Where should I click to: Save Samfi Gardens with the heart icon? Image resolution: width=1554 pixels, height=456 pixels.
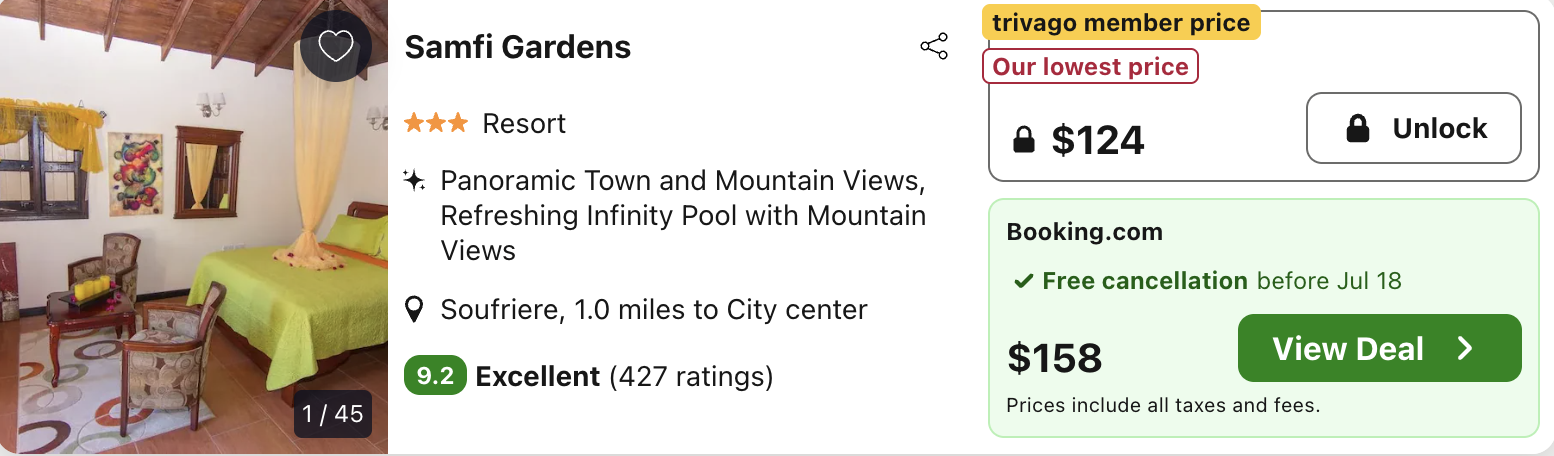pos(336,47)
